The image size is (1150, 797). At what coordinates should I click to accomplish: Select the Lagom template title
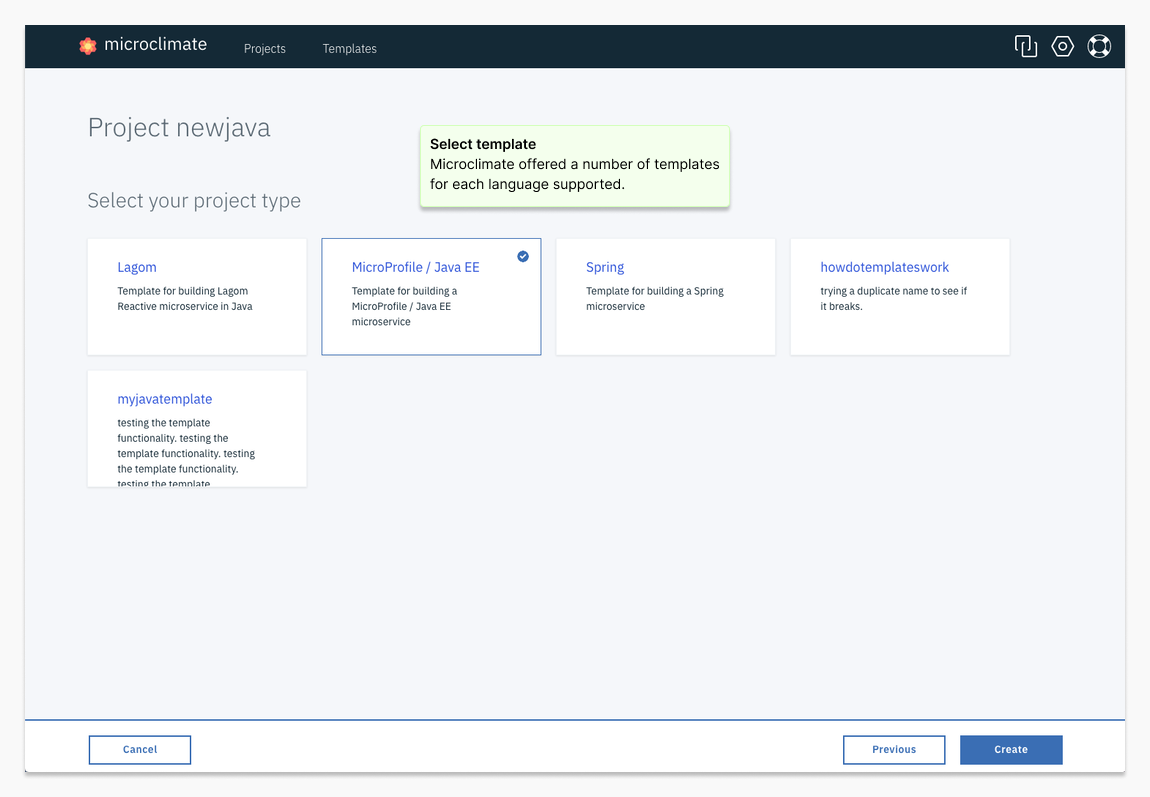click(137, 267)
